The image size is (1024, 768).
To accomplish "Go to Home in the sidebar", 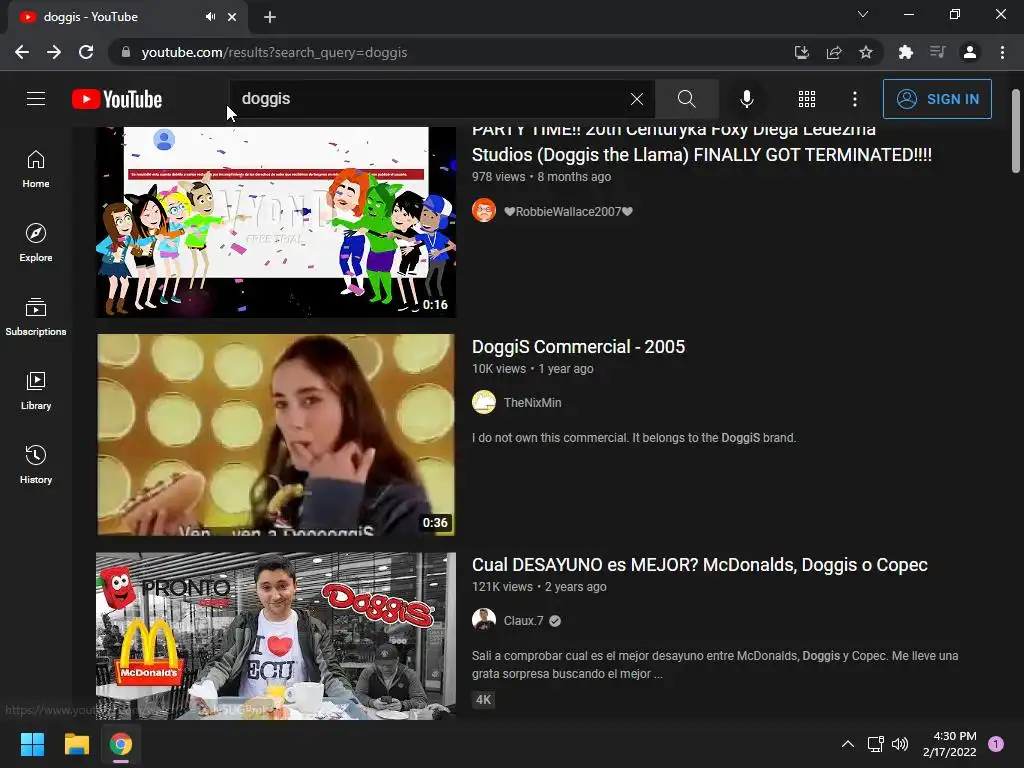I will (x=36, y=168).
